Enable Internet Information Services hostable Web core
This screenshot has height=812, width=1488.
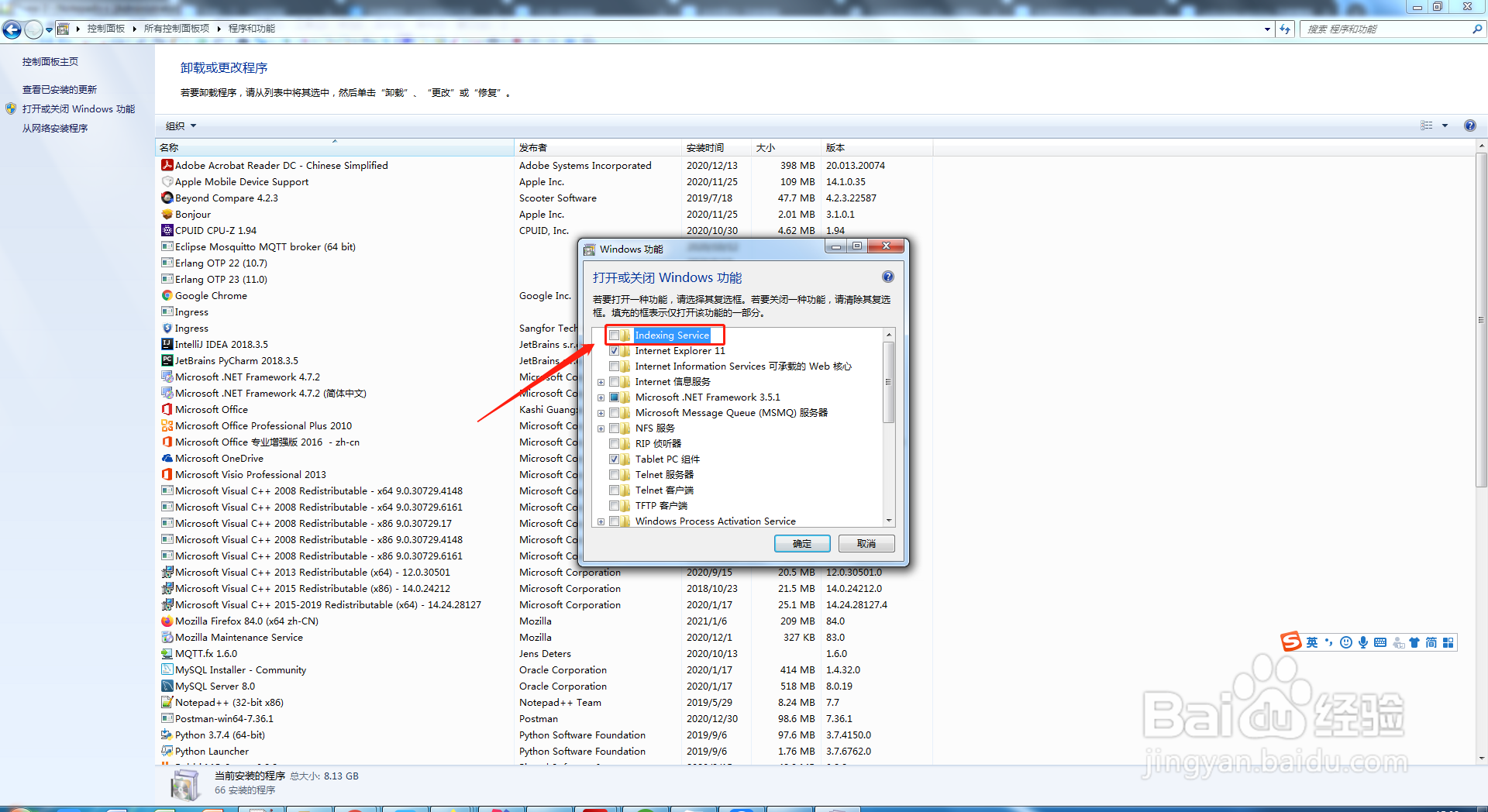[x=614, y=366]
